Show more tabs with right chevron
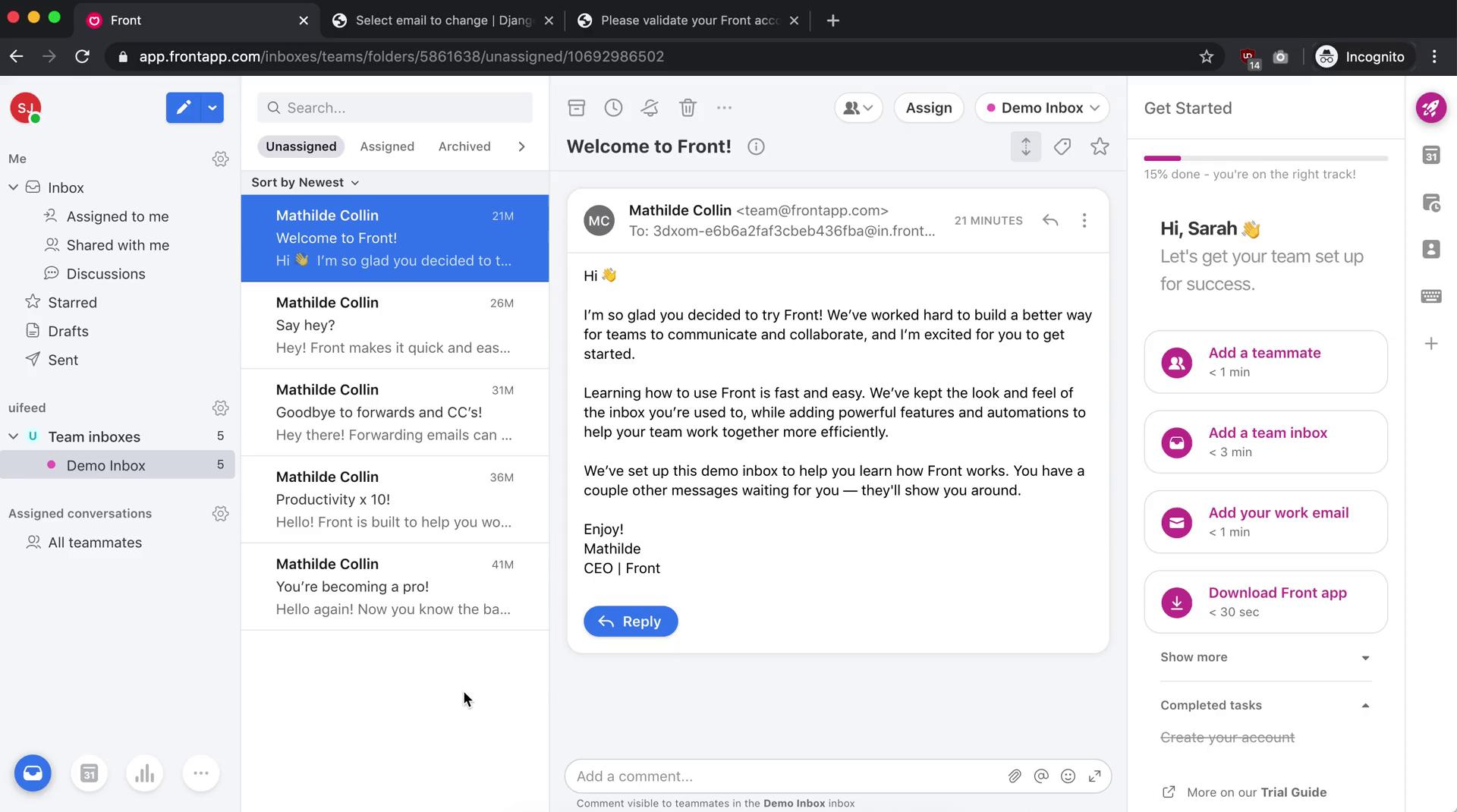Screen dimensions: 1457x812 click(521, 146)
